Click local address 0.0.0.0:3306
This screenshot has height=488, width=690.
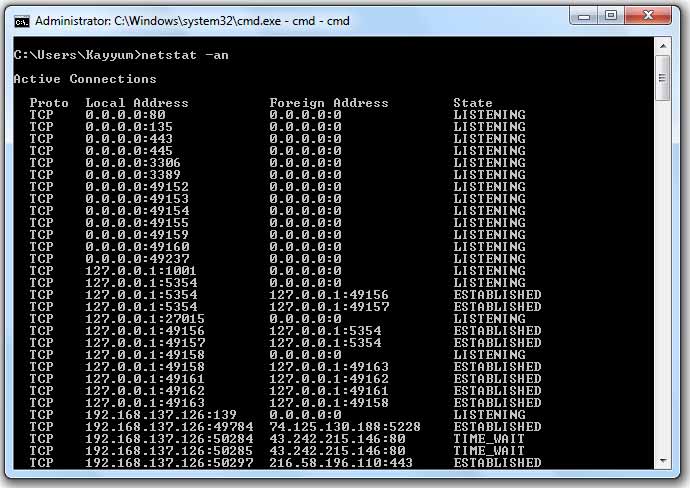[133, 163]
